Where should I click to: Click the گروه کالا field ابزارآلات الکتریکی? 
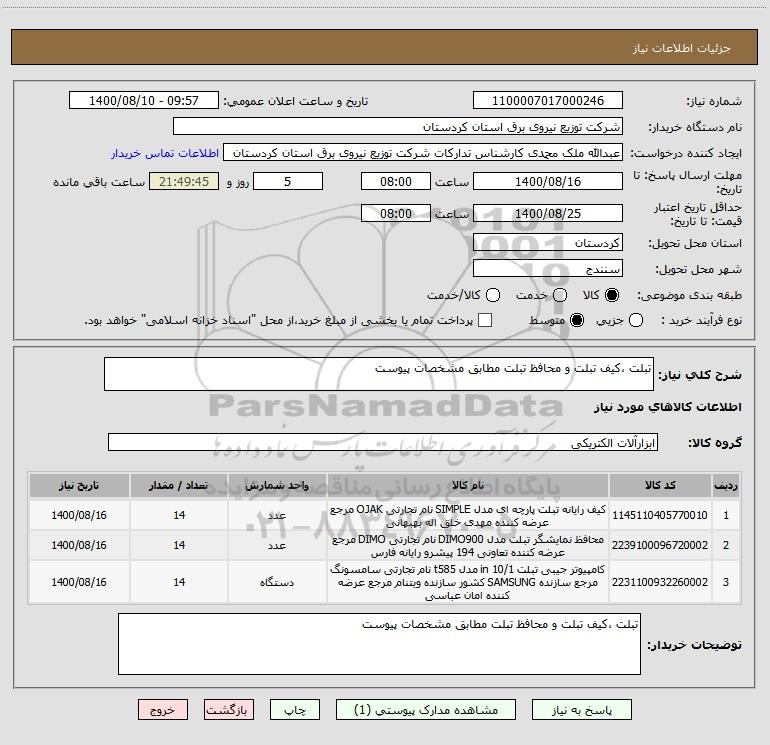pos(383,442)
